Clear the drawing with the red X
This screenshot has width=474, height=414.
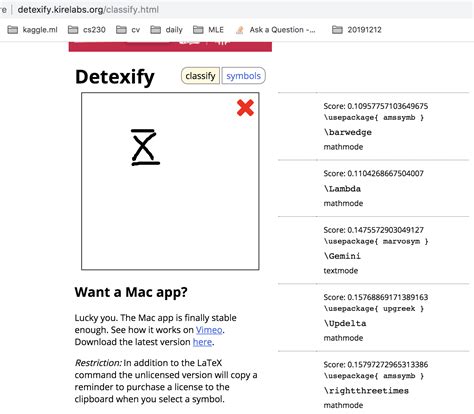[x=245, y=108]
